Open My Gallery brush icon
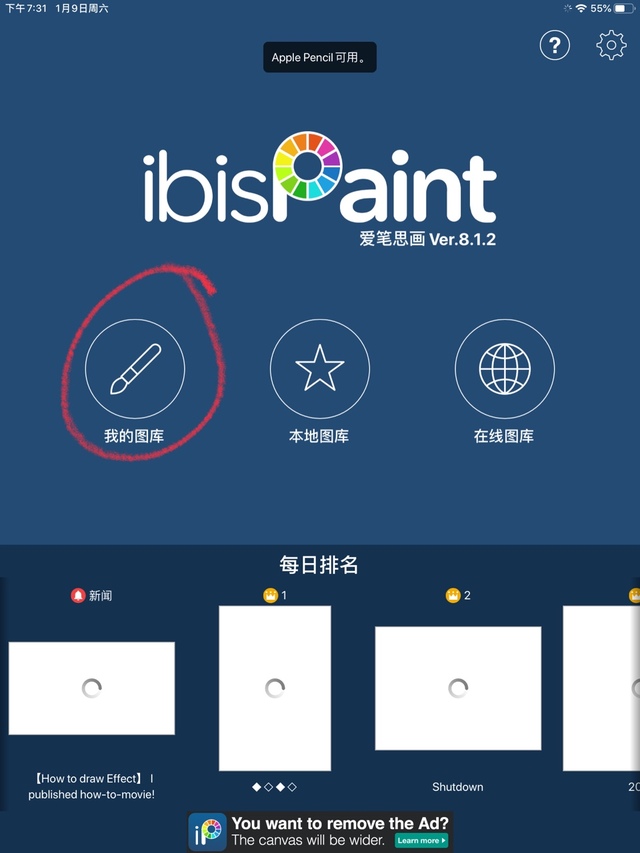 pyautogui.click(x=135, y=369)
